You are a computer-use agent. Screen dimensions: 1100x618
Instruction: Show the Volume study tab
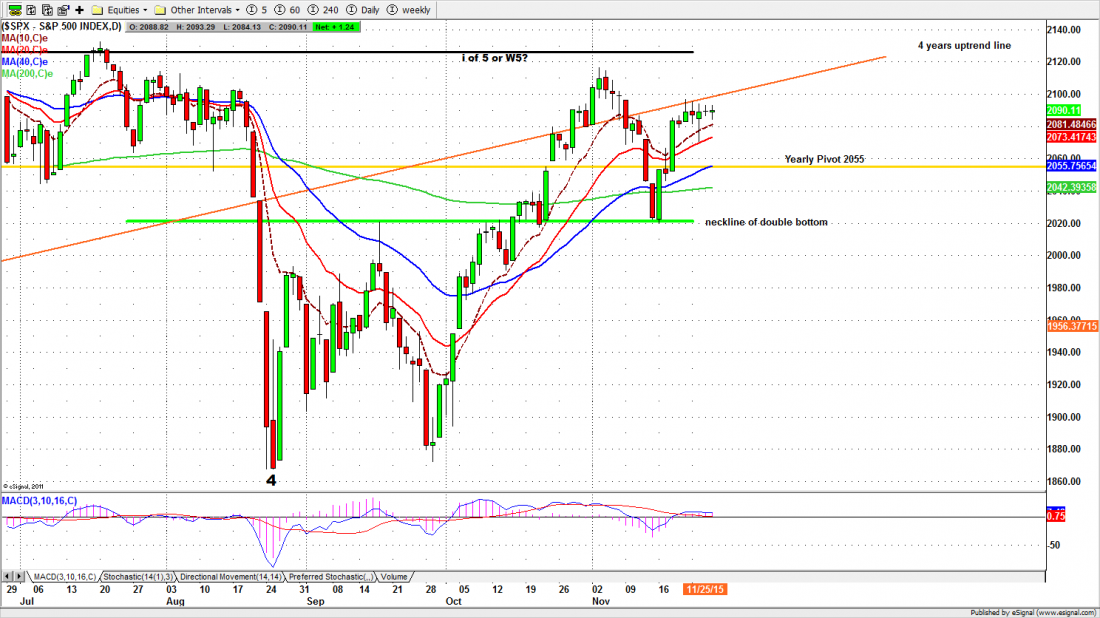(393, 577)
